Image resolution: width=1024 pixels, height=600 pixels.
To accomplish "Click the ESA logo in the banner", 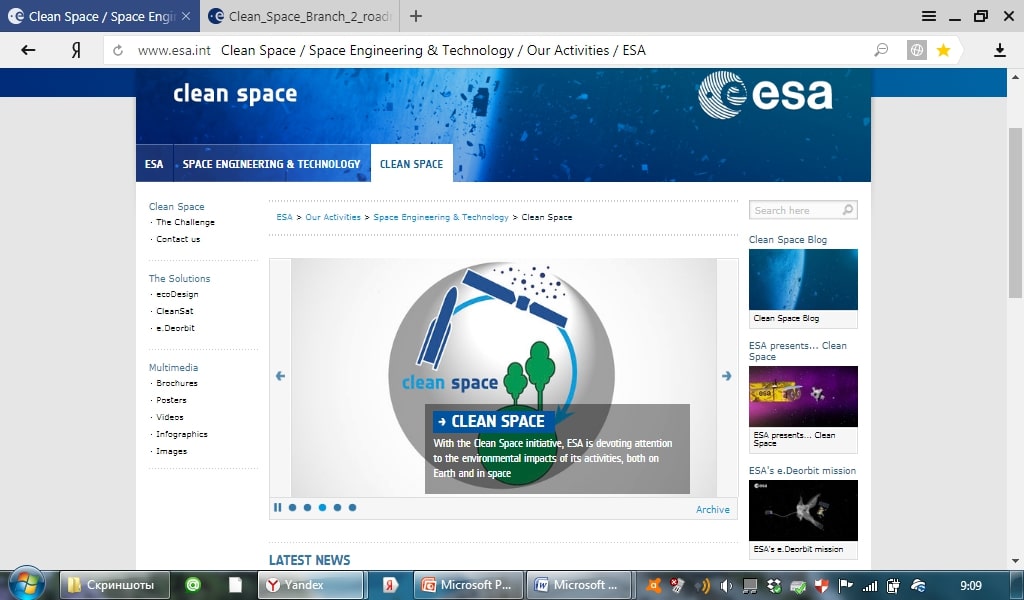I will pos(765,95).
